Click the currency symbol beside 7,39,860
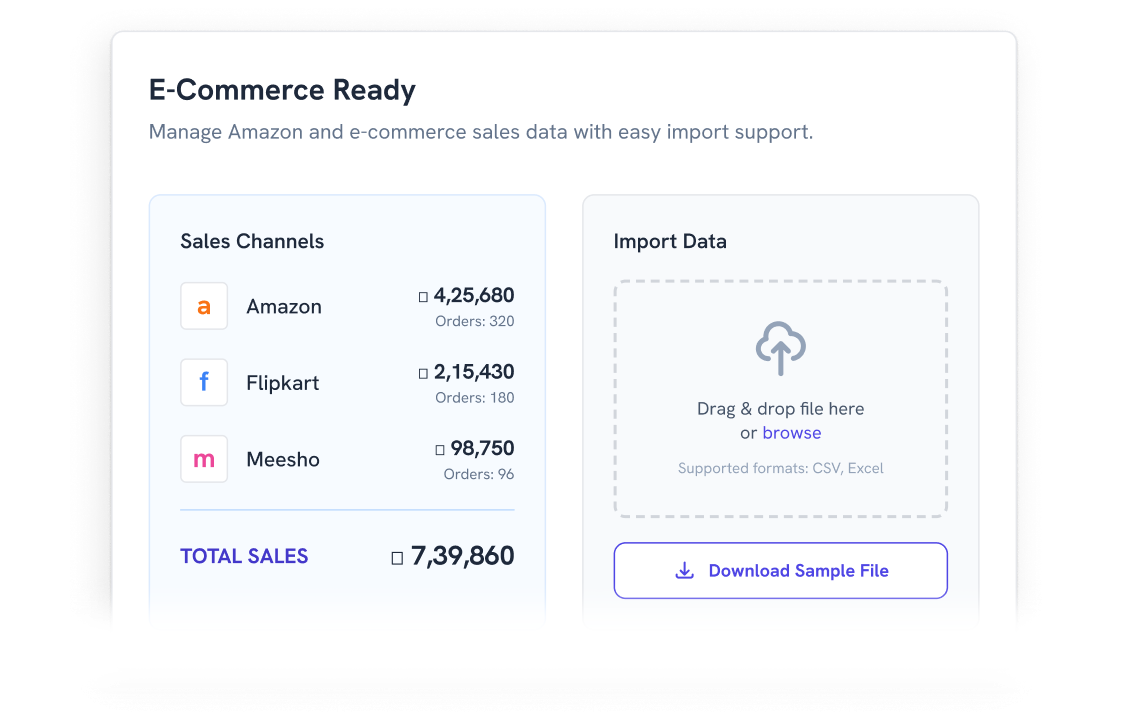 397,557
